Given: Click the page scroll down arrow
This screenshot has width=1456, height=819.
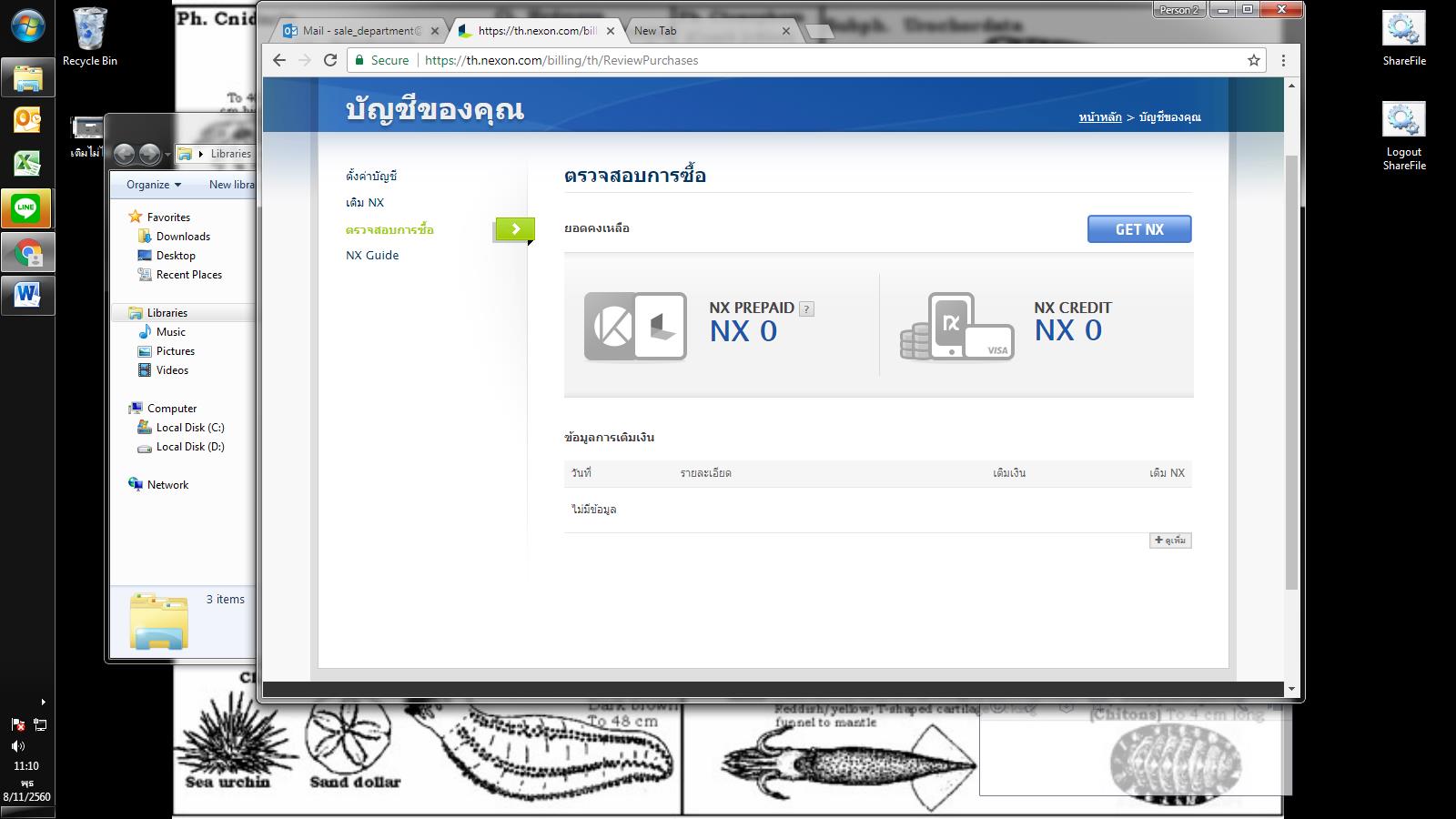Looking at the screenshot, I should tap(1290, 690).
